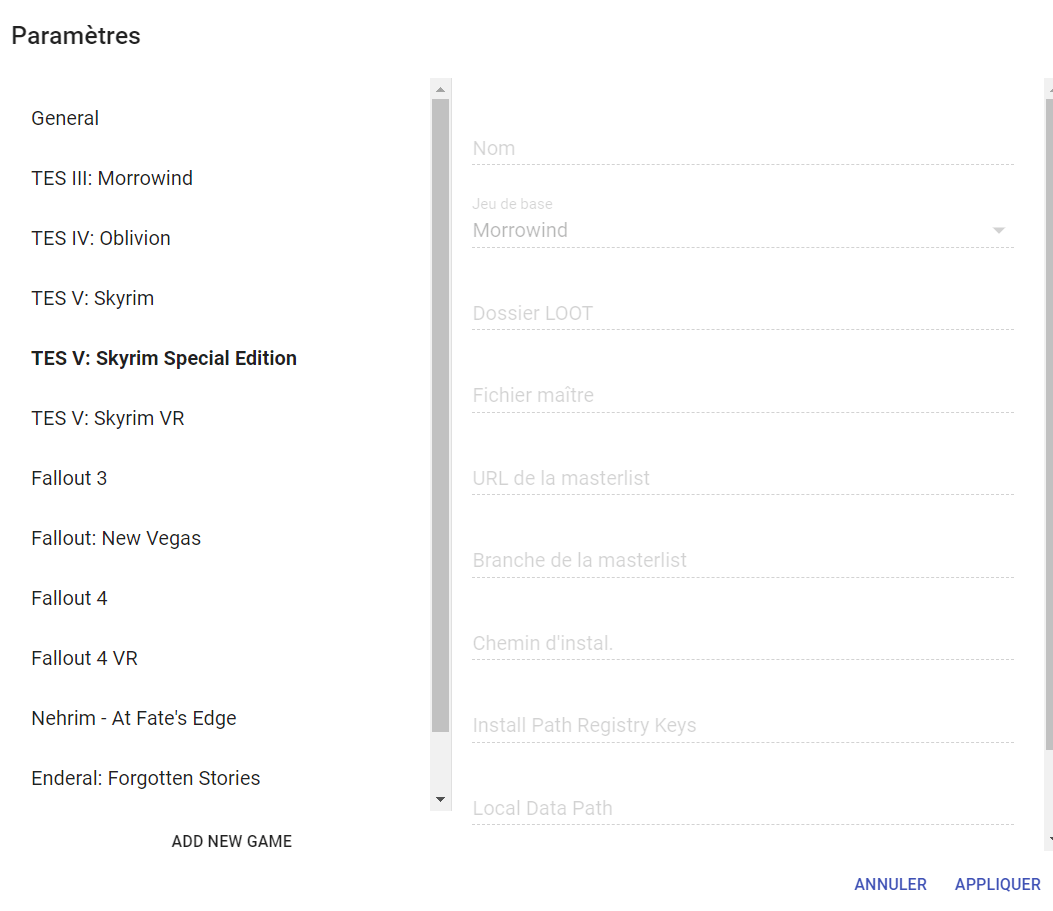The image size is (1053, 911).
Task: Click the game list scrollbar down arrow
Action: (441, 799)
